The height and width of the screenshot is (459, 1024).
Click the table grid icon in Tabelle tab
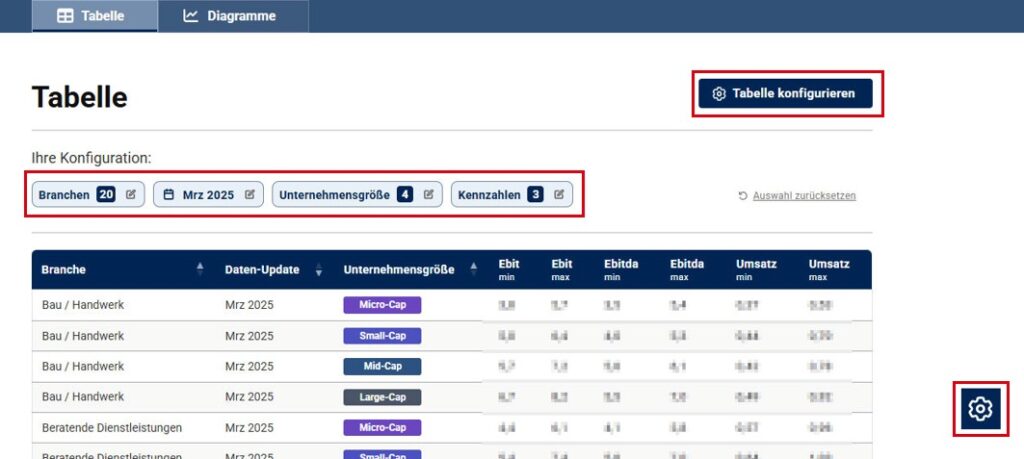click(65, 16)
